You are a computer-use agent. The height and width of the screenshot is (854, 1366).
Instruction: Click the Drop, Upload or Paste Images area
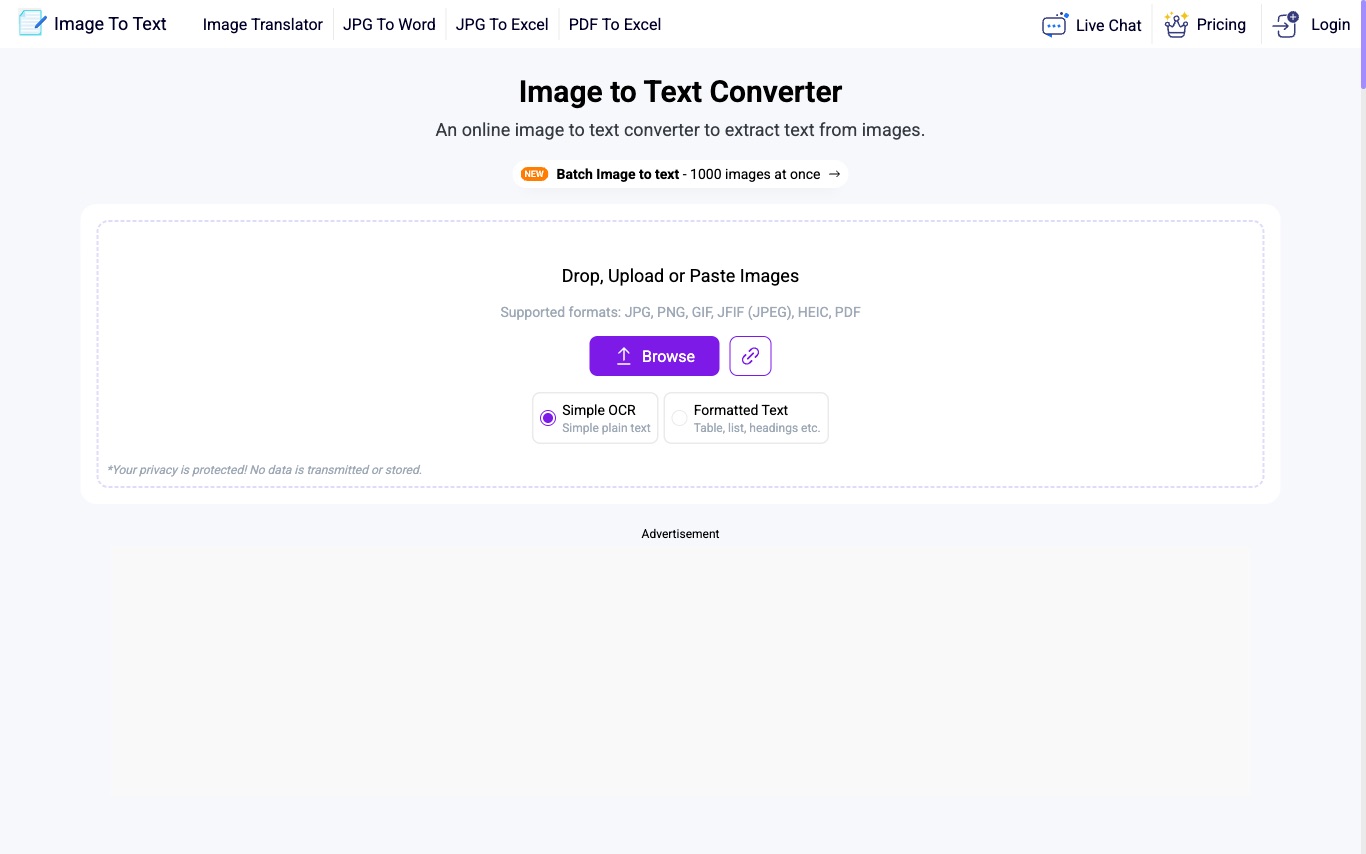[x=680, y=276]
